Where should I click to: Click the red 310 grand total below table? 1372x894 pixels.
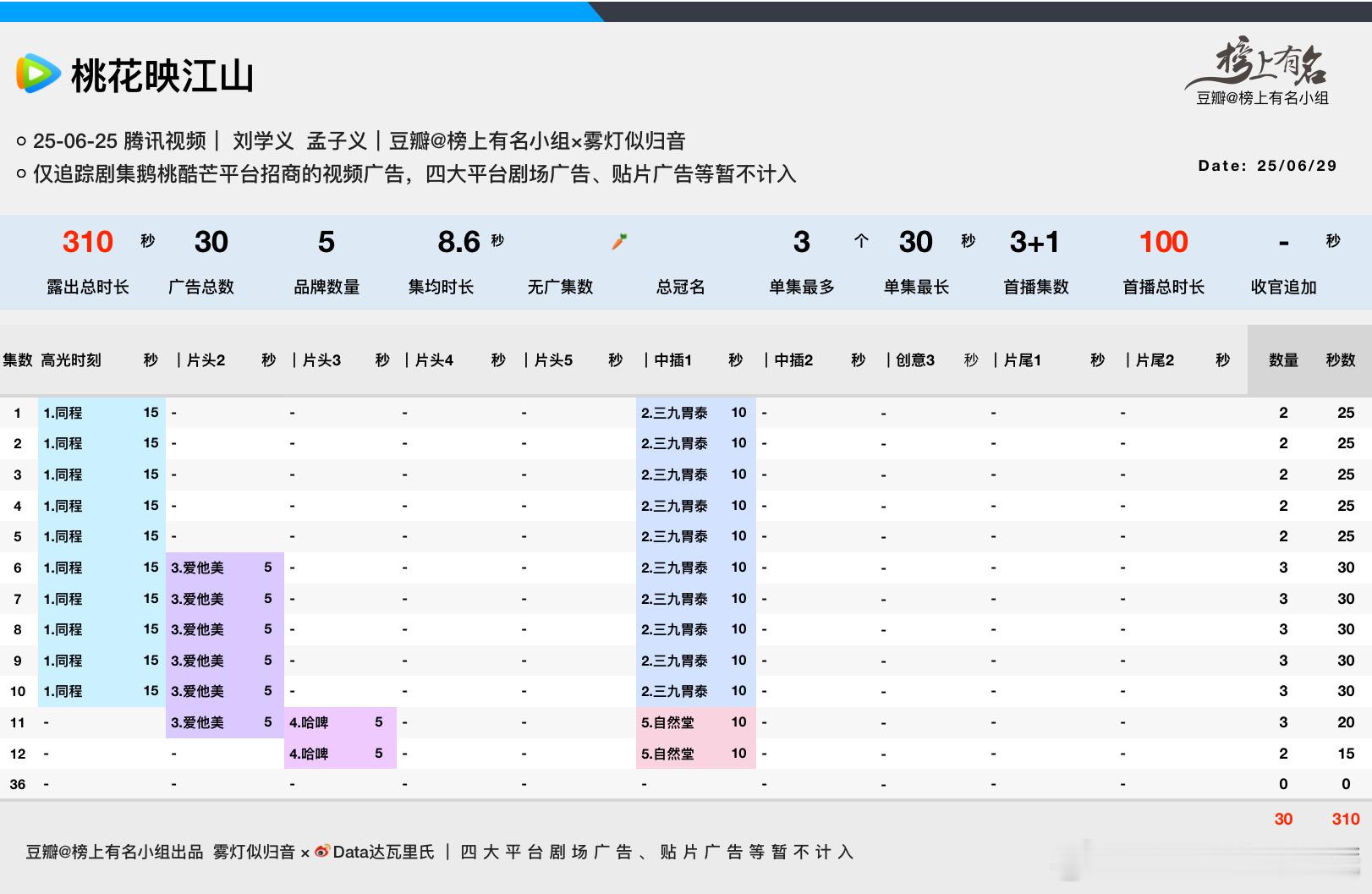point(1346,819)
